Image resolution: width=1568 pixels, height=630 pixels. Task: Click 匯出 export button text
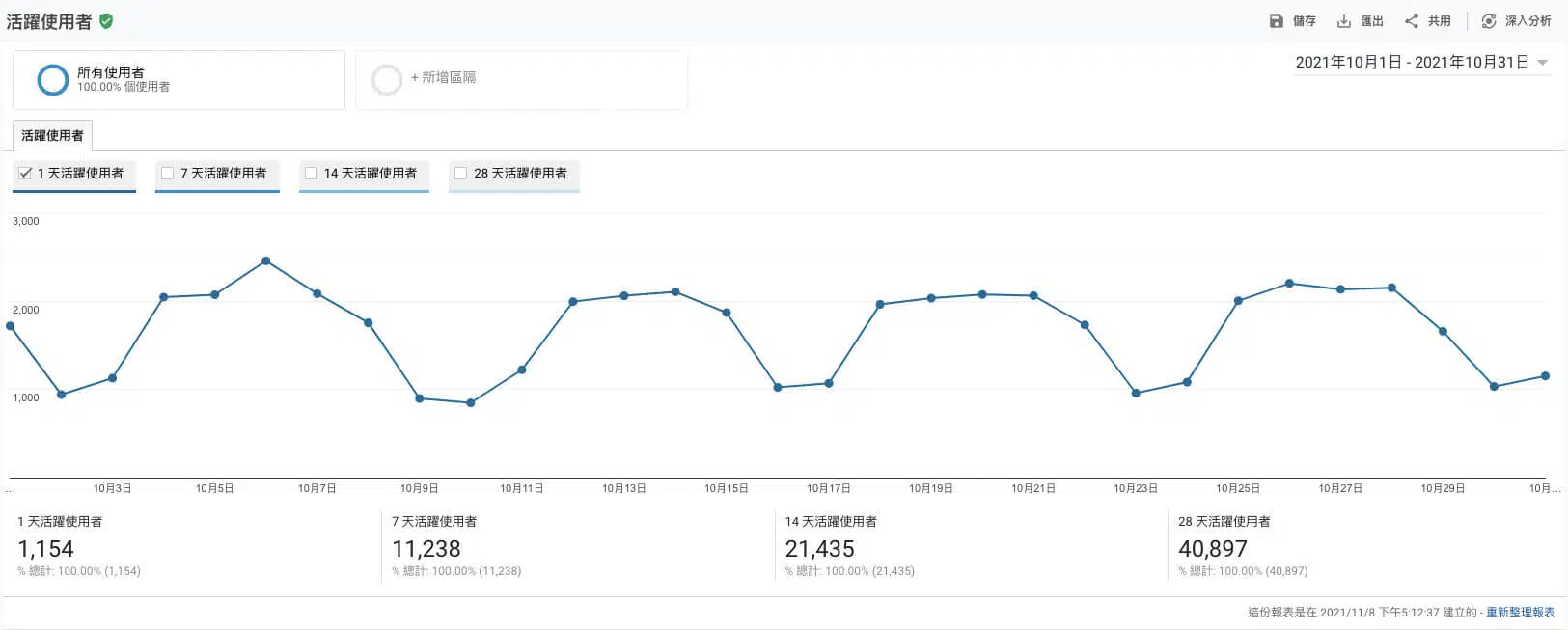click(x=1372, y=21)
